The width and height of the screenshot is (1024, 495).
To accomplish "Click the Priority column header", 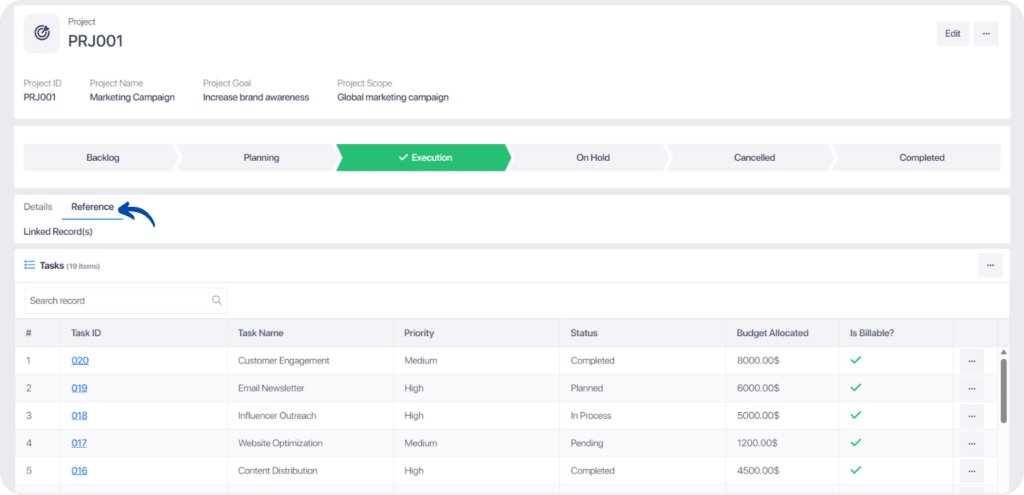I will pos(419,333).
